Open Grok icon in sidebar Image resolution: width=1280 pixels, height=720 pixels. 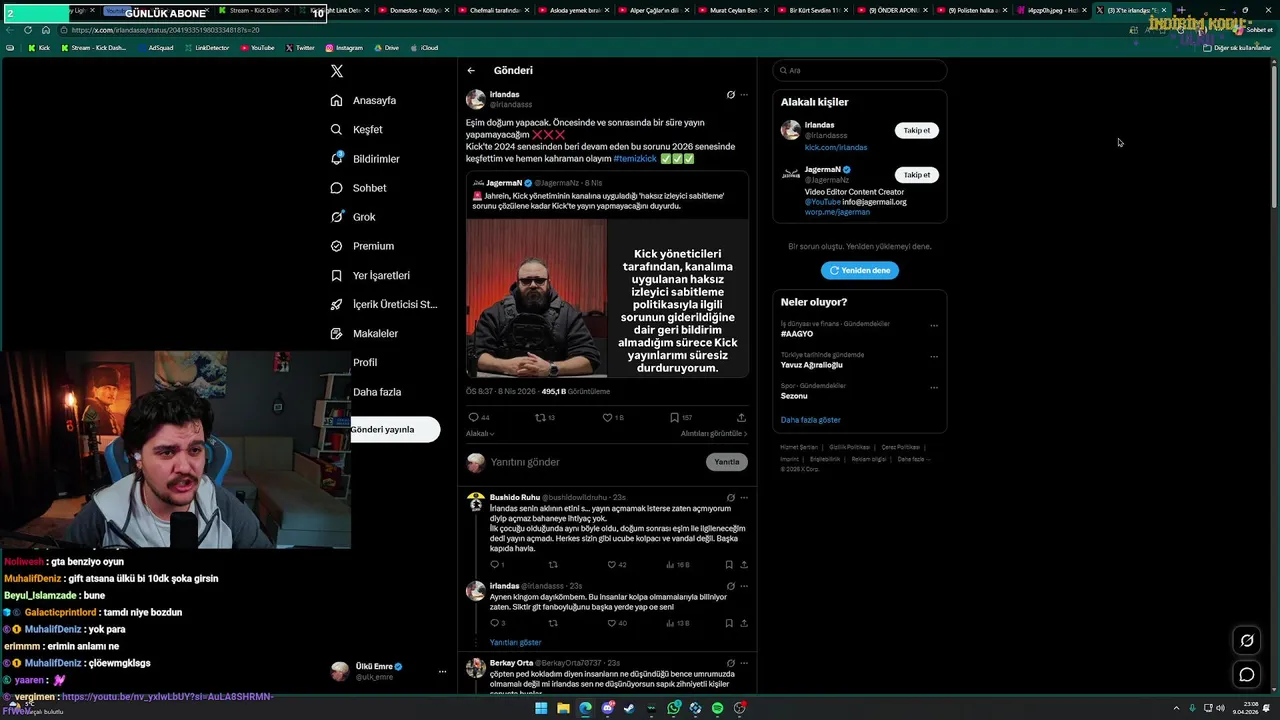pos(337,217)
